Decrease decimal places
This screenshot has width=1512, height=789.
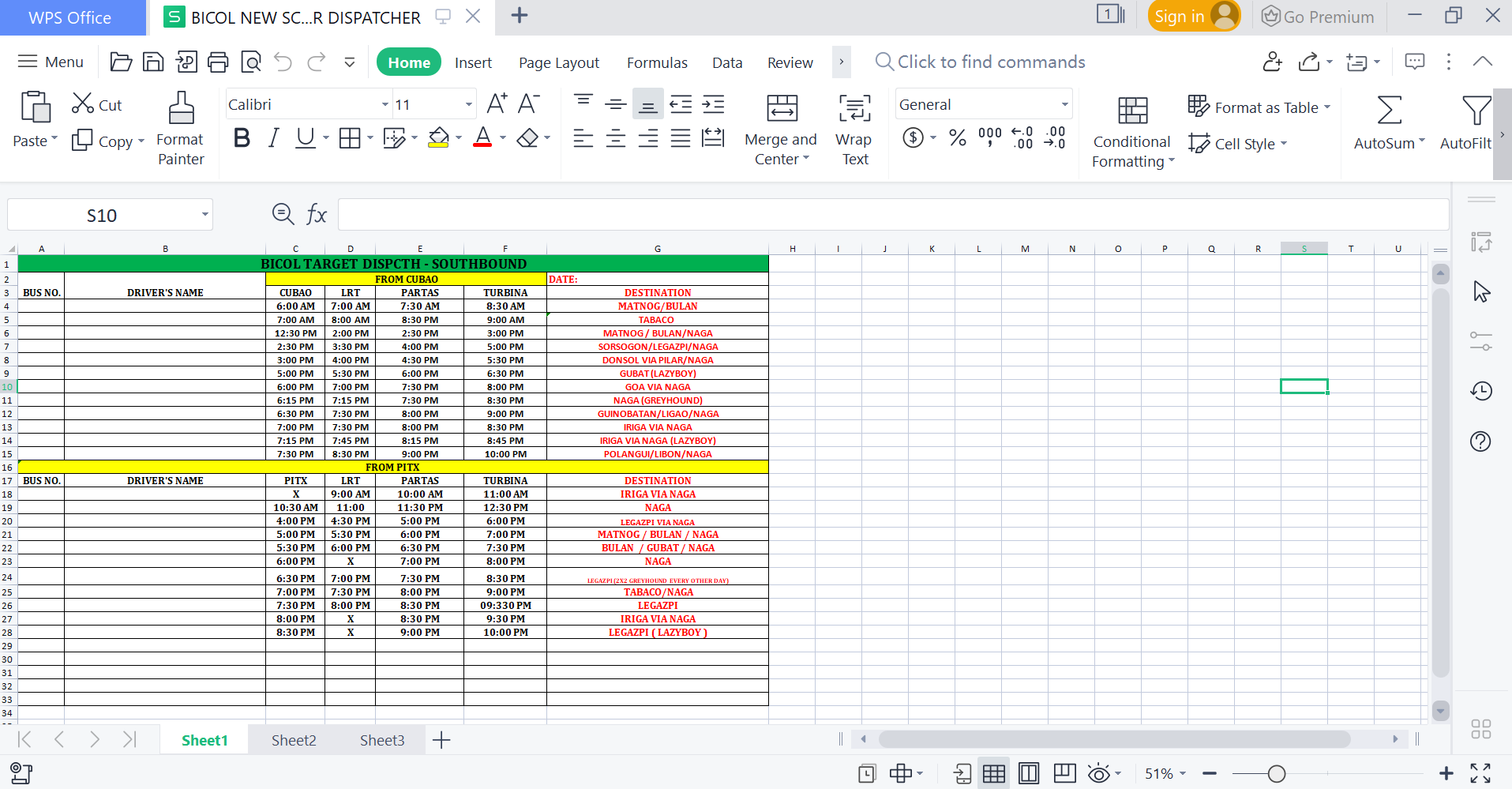(x=1055, y=138)
